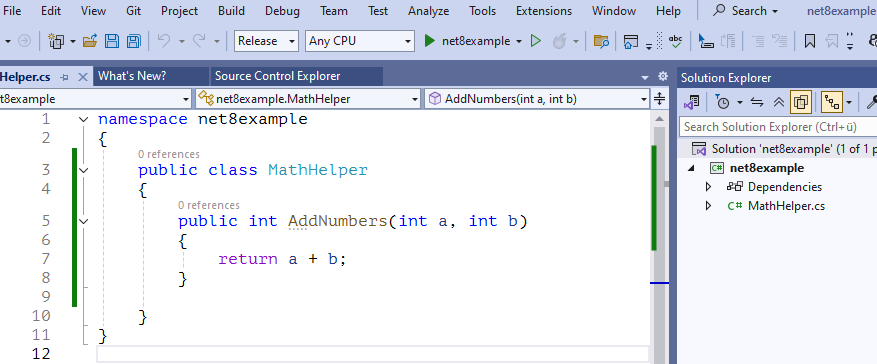Click Collapse All in Solution Explorer
This screenshot has height=364, width=877.
point(778,102)
